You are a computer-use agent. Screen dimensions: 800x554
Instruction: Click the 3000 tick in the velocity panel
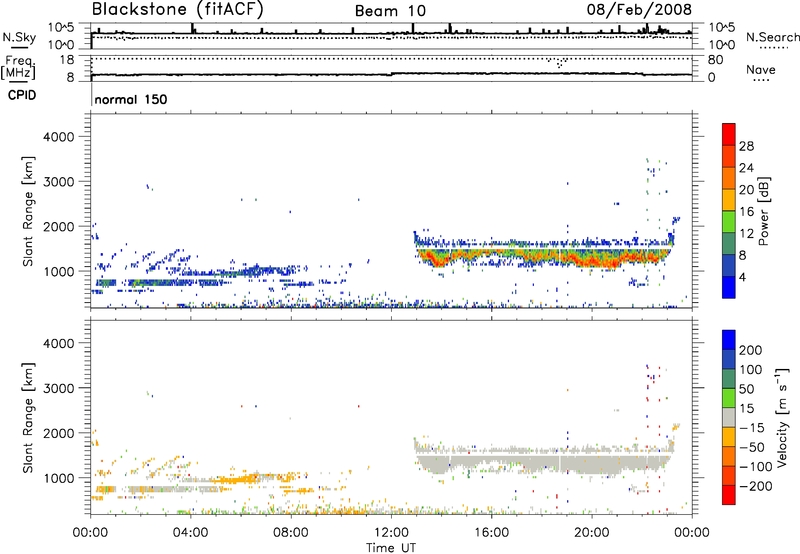pos(59,388)
